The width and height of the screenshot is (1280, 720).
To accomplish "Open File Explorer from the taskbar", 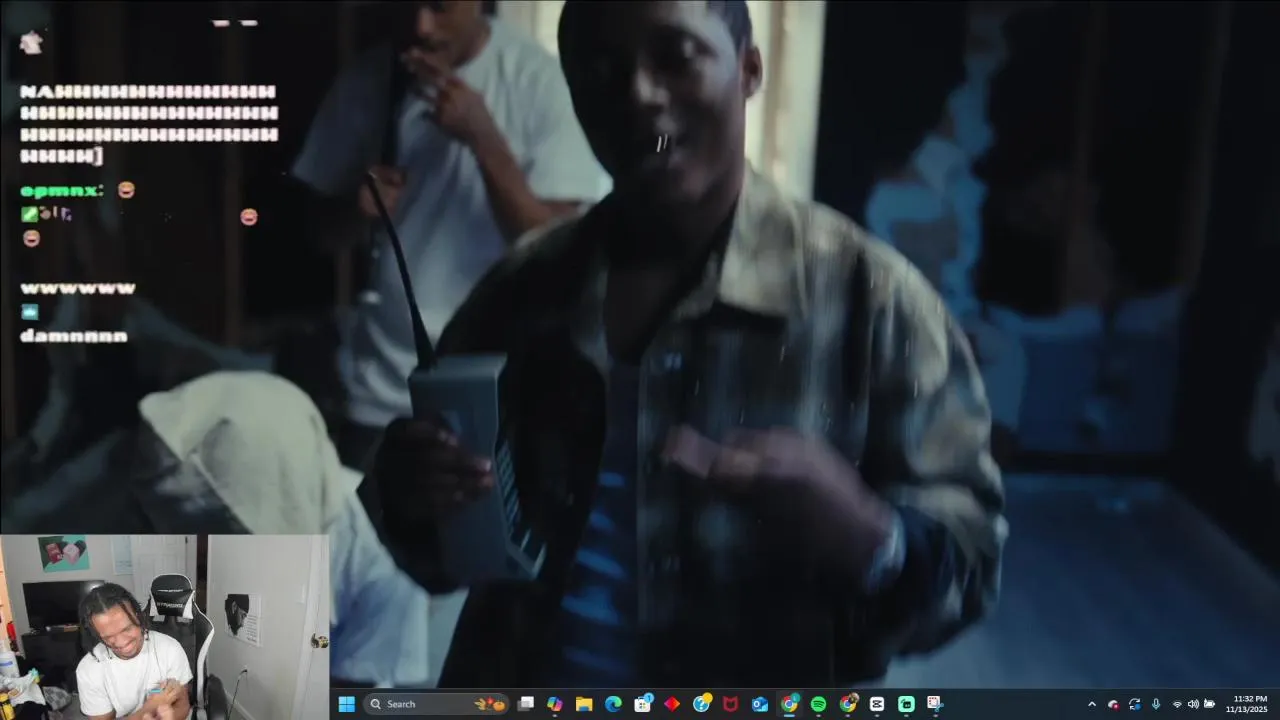I will [x=584, y=704].
